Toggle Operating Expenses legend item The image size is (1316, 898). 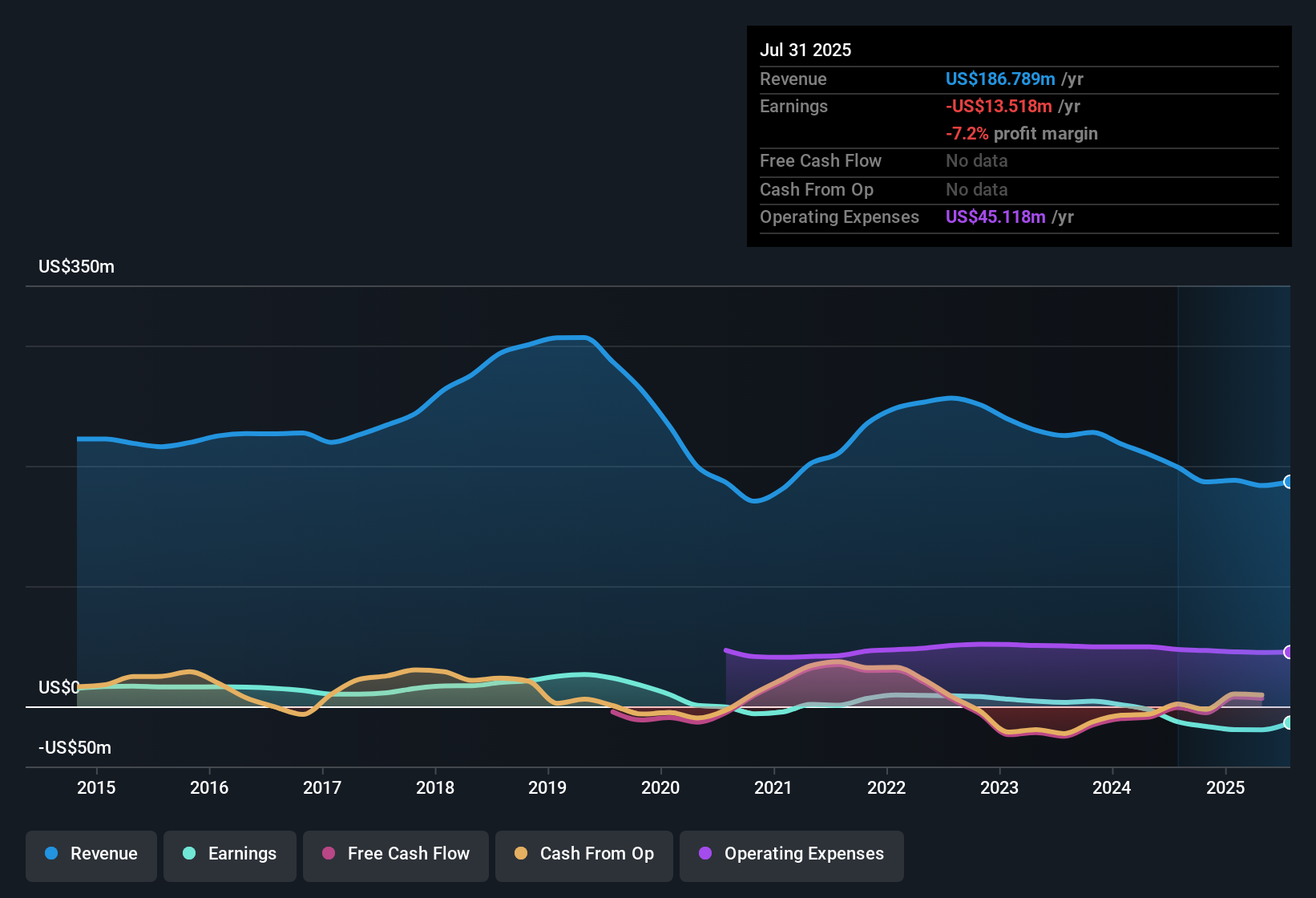click(x=791, y=854)
